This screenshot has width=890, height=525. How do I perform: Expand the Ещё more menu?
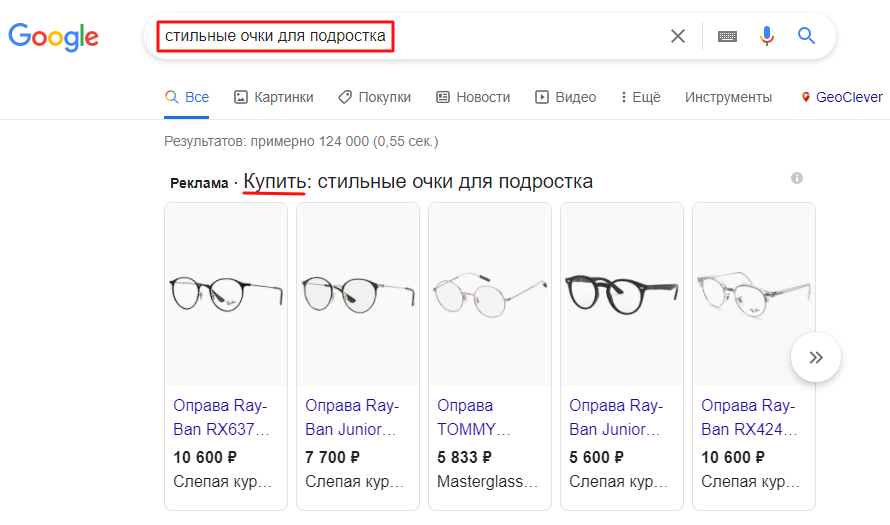641,97
